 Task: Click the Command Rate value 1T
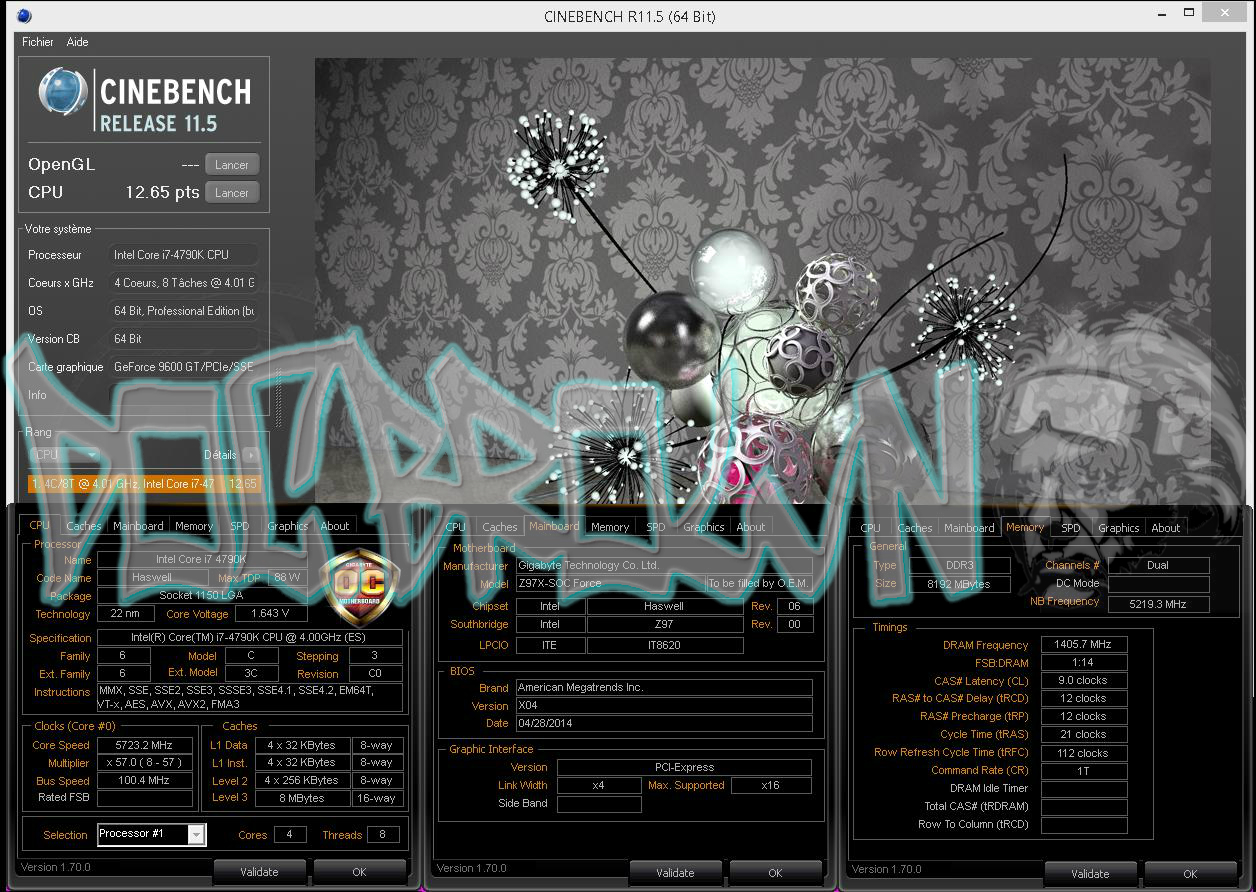tap(1084, 771)
